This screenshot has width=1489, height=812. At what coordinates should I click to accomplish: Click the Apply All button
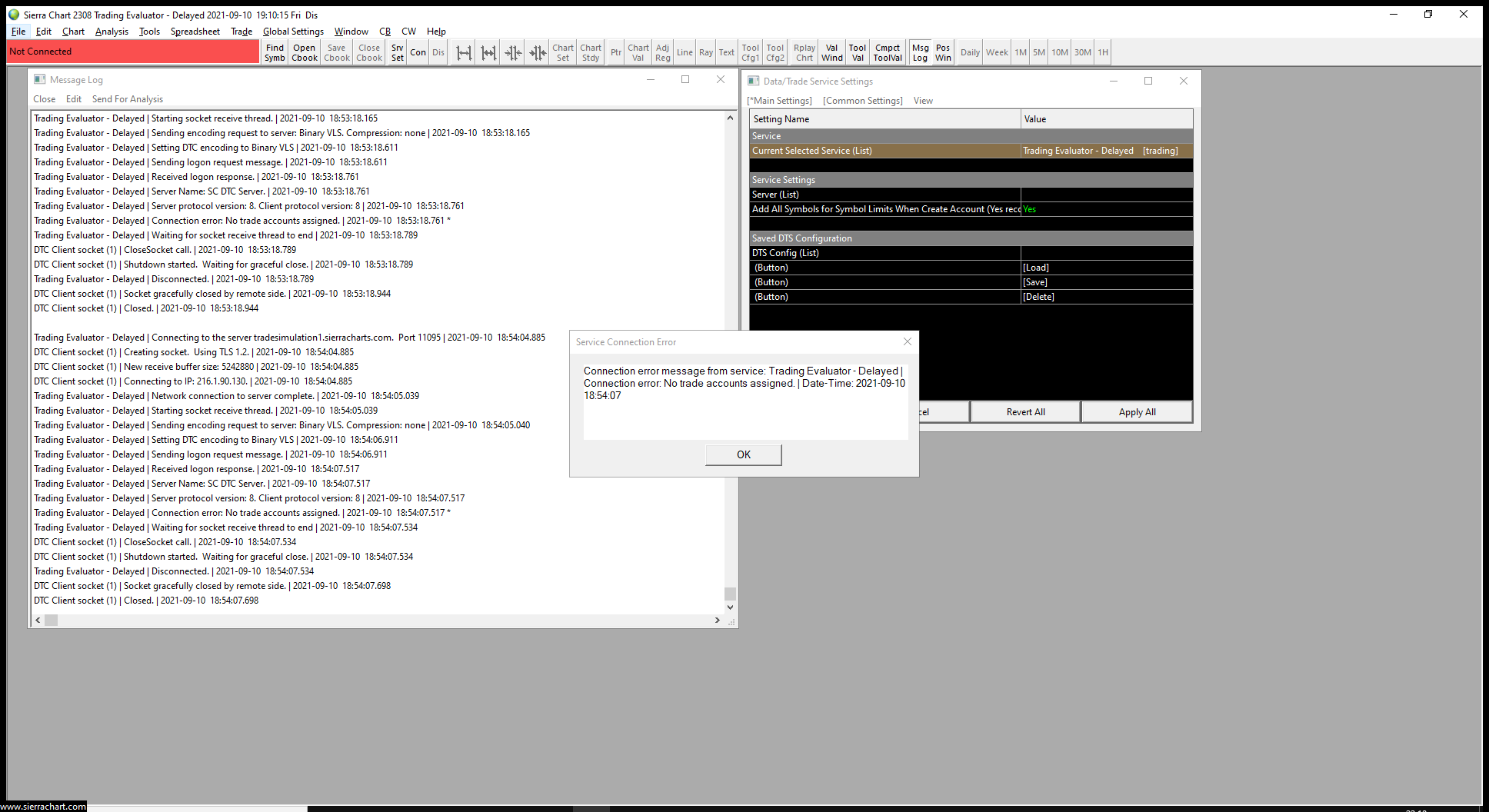point(1137,412)
